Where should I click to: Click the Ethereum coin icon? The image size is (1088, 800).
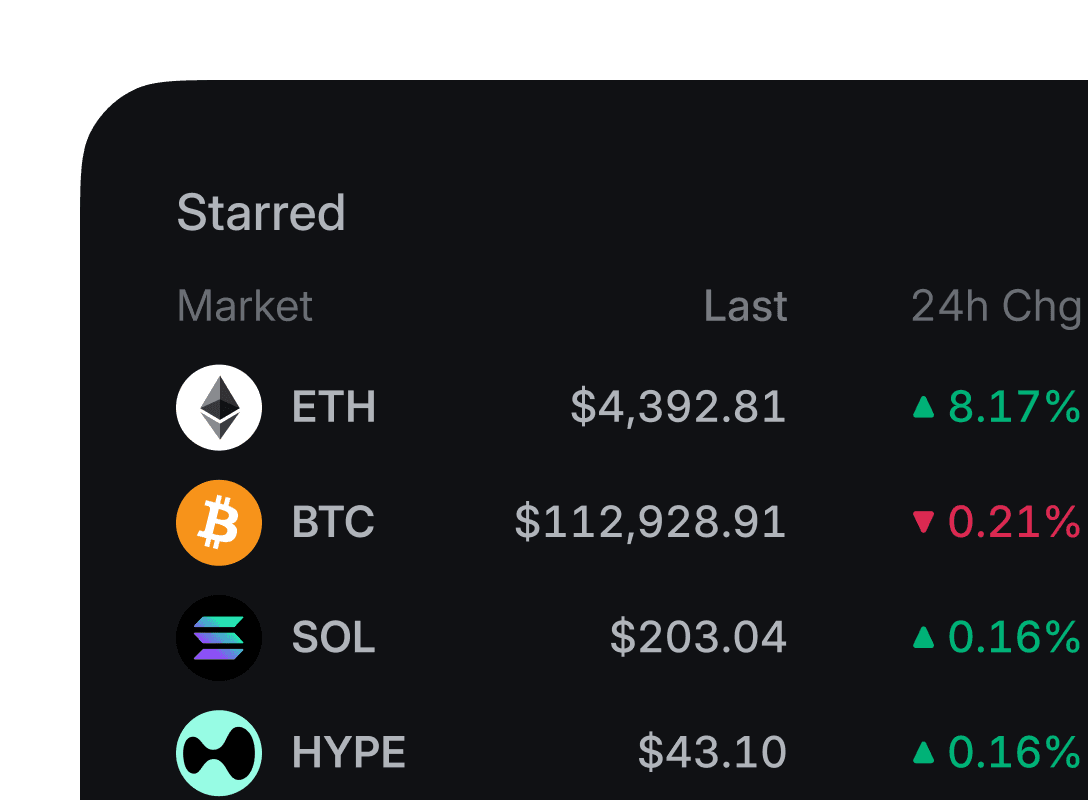coord(219,407)
